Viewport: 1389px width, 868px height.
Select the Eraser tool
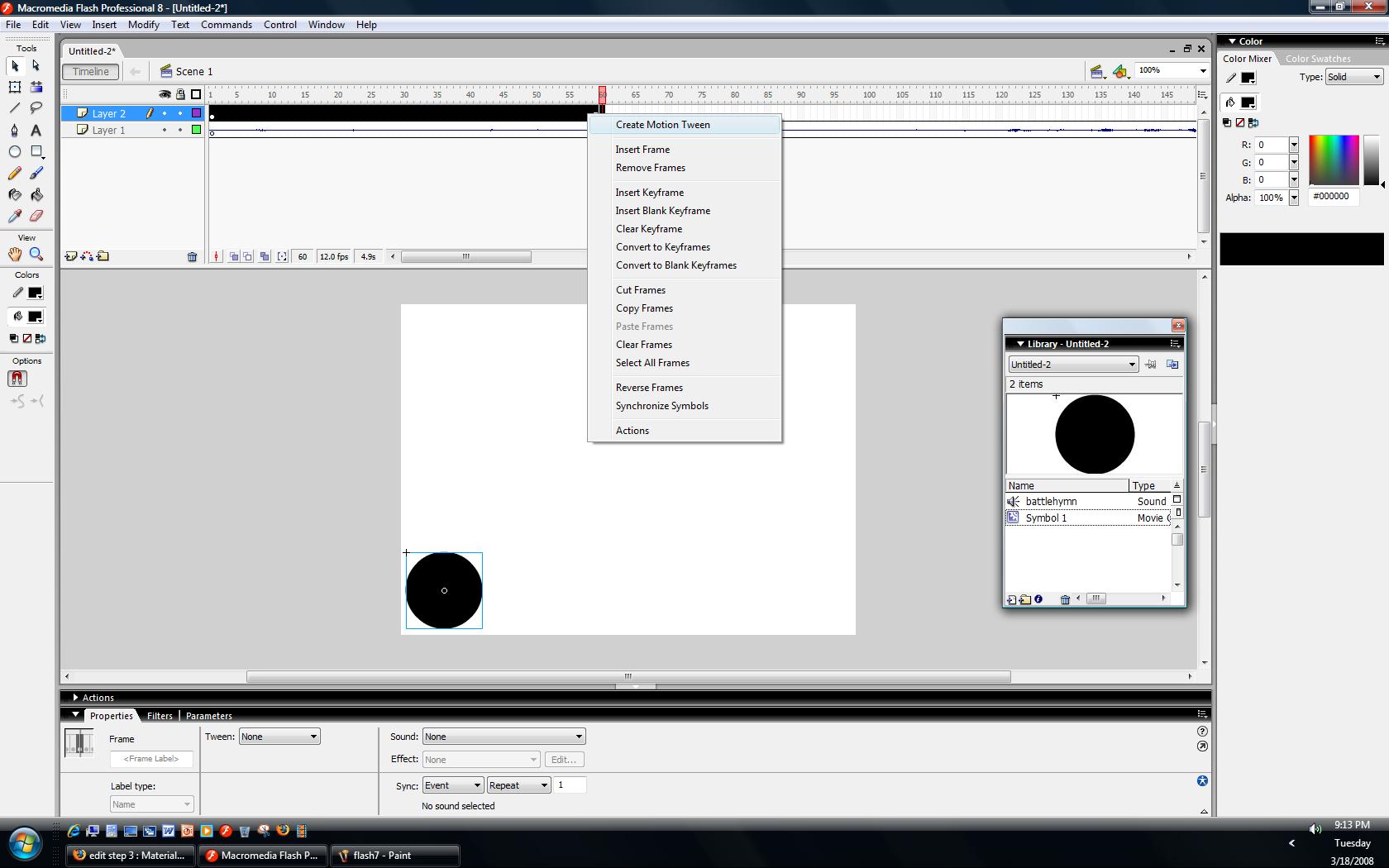[x=36, y=216]
